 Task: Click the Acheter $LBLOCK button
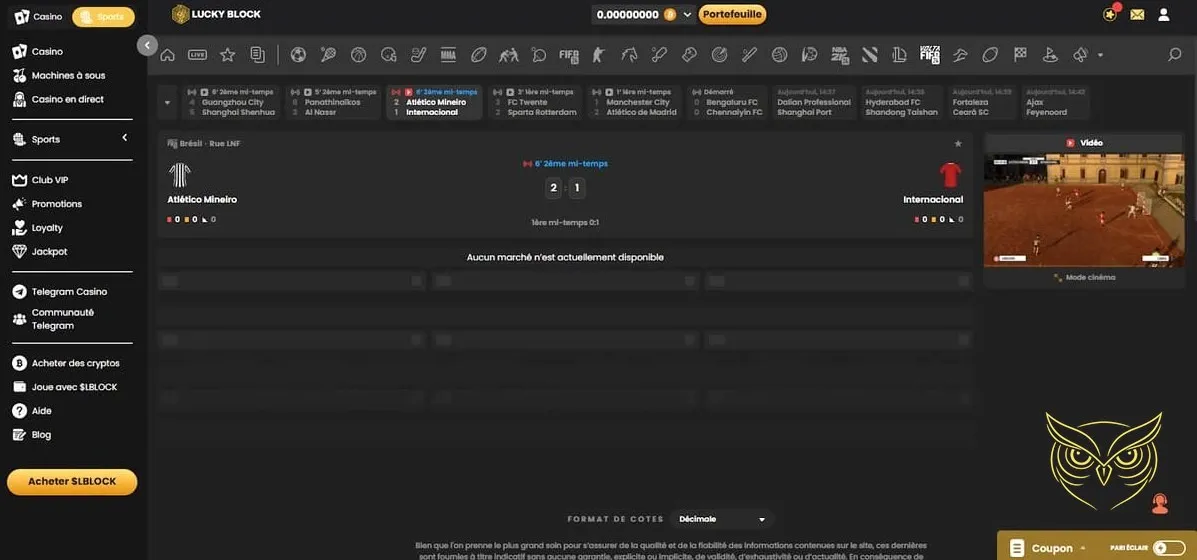(72, 482)
